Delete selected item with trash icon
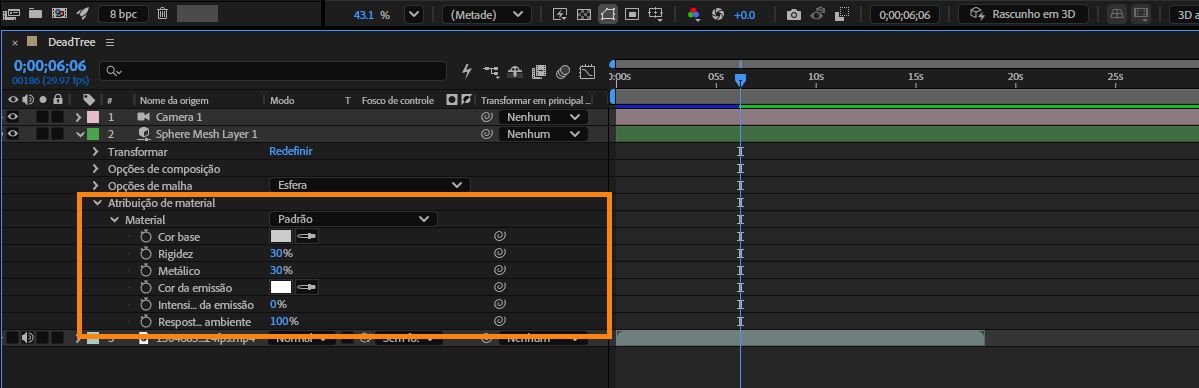This screenshot has width=1199, height=388. point(162,14)
